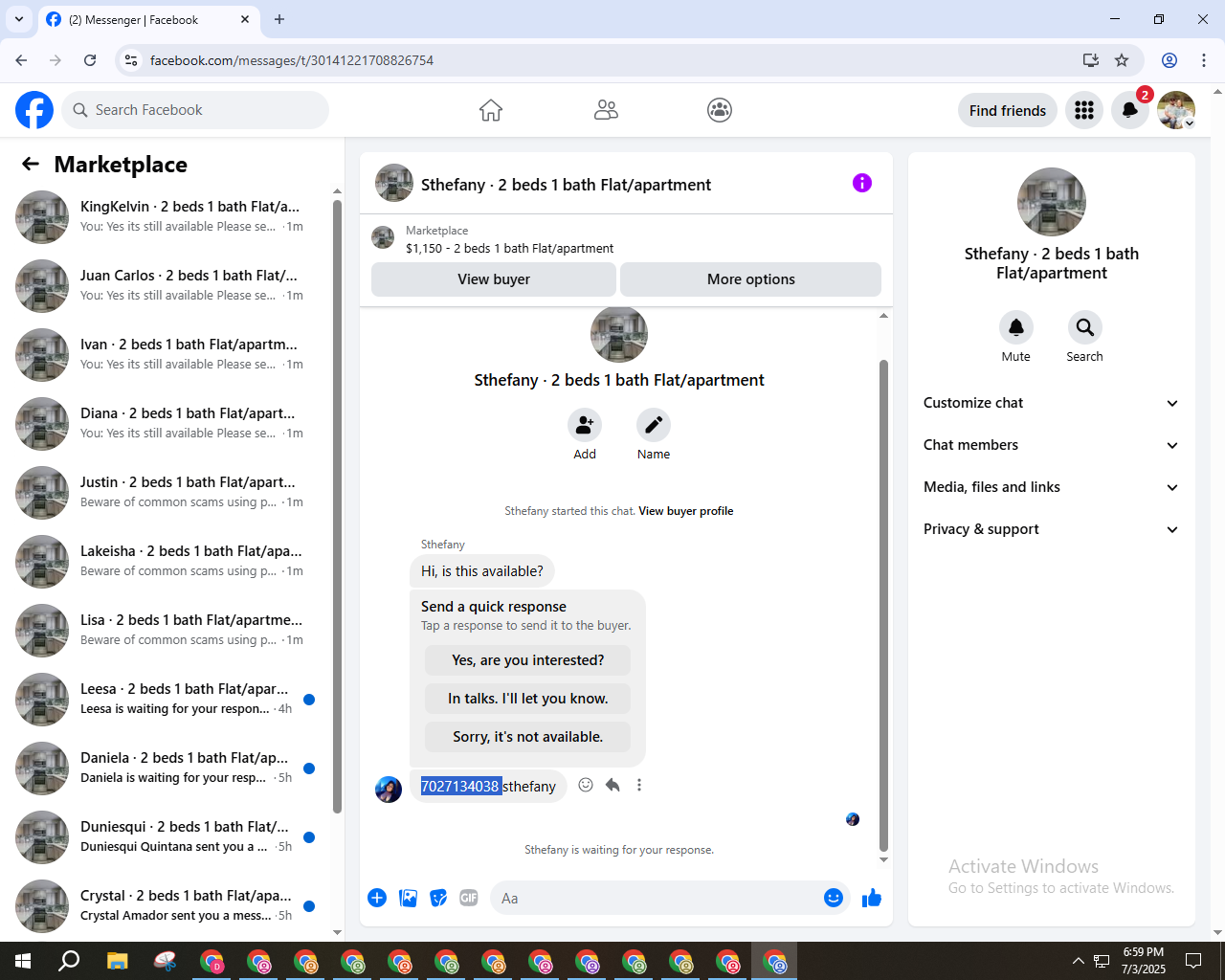1225x980 pixels.
Task: View site information icon in address bar
Action: coord(132,60)
